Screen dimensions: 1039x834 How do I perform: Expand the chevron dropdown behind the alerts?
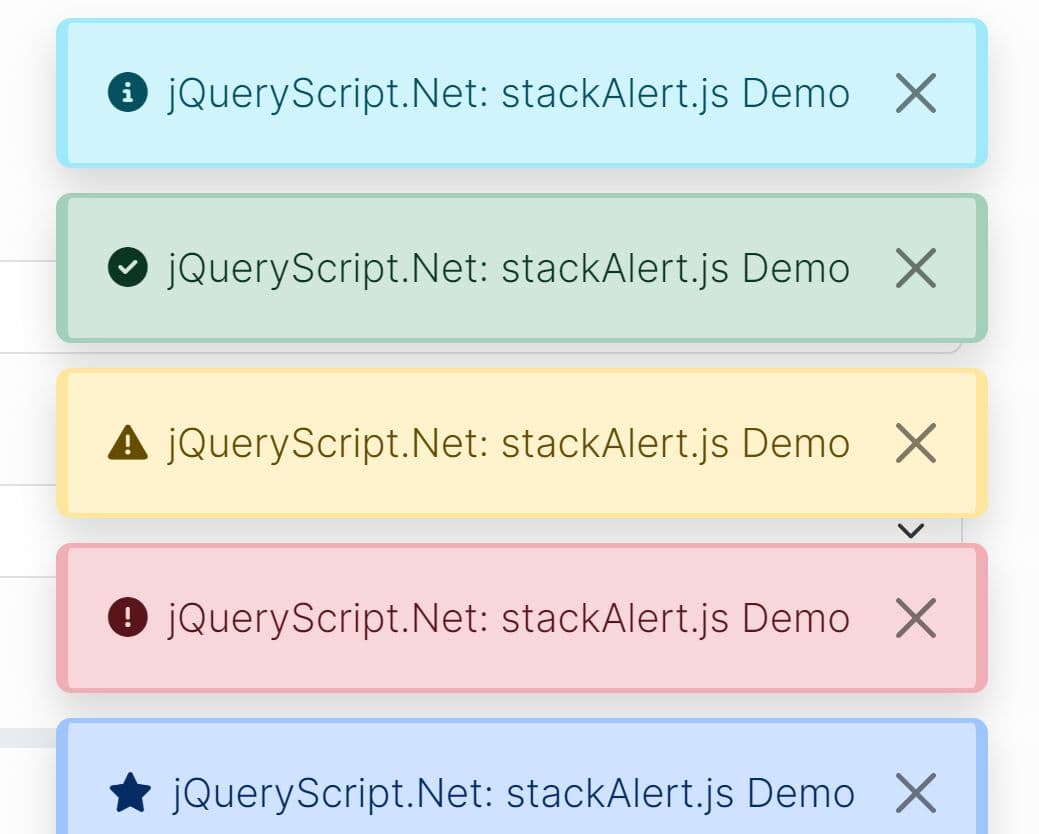pyautogui.click(x=910, y=530)
